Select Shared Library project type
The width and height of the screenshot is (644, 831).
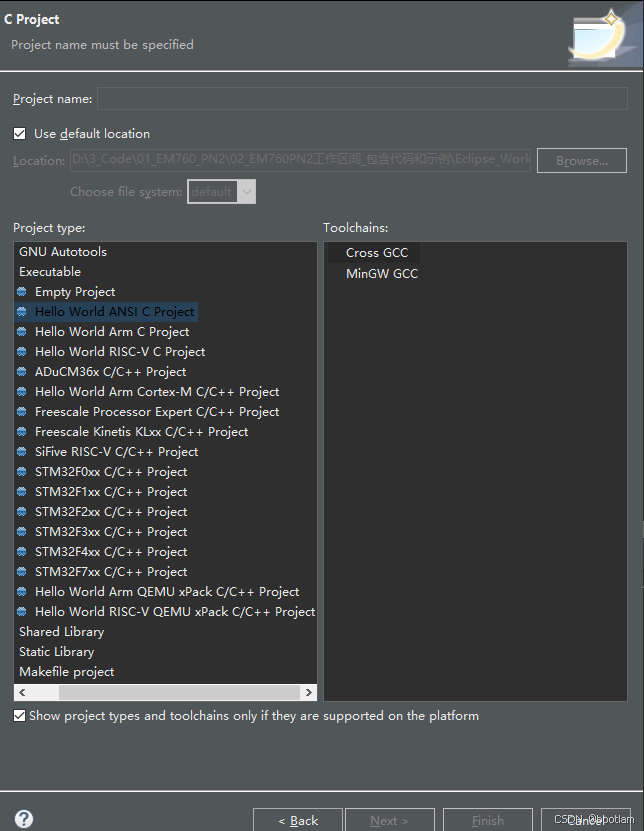61,632
